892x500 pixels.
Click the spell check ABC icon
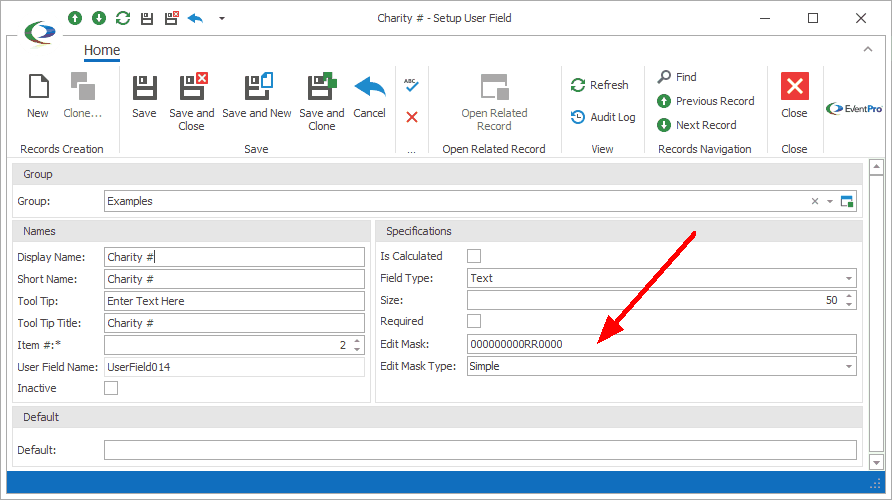point(411,85)
